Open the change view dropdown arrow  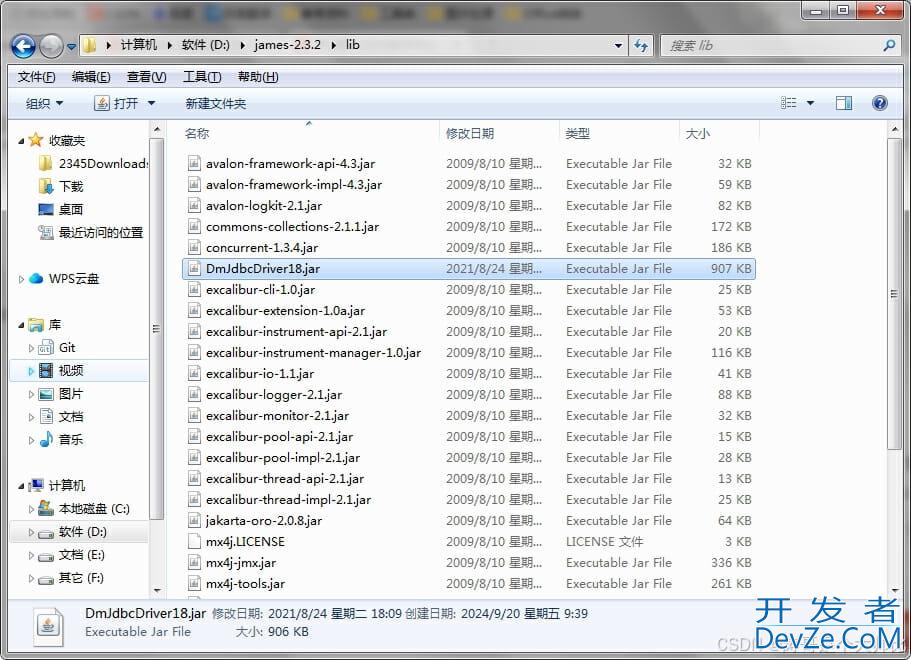click(x=810, y=103)
